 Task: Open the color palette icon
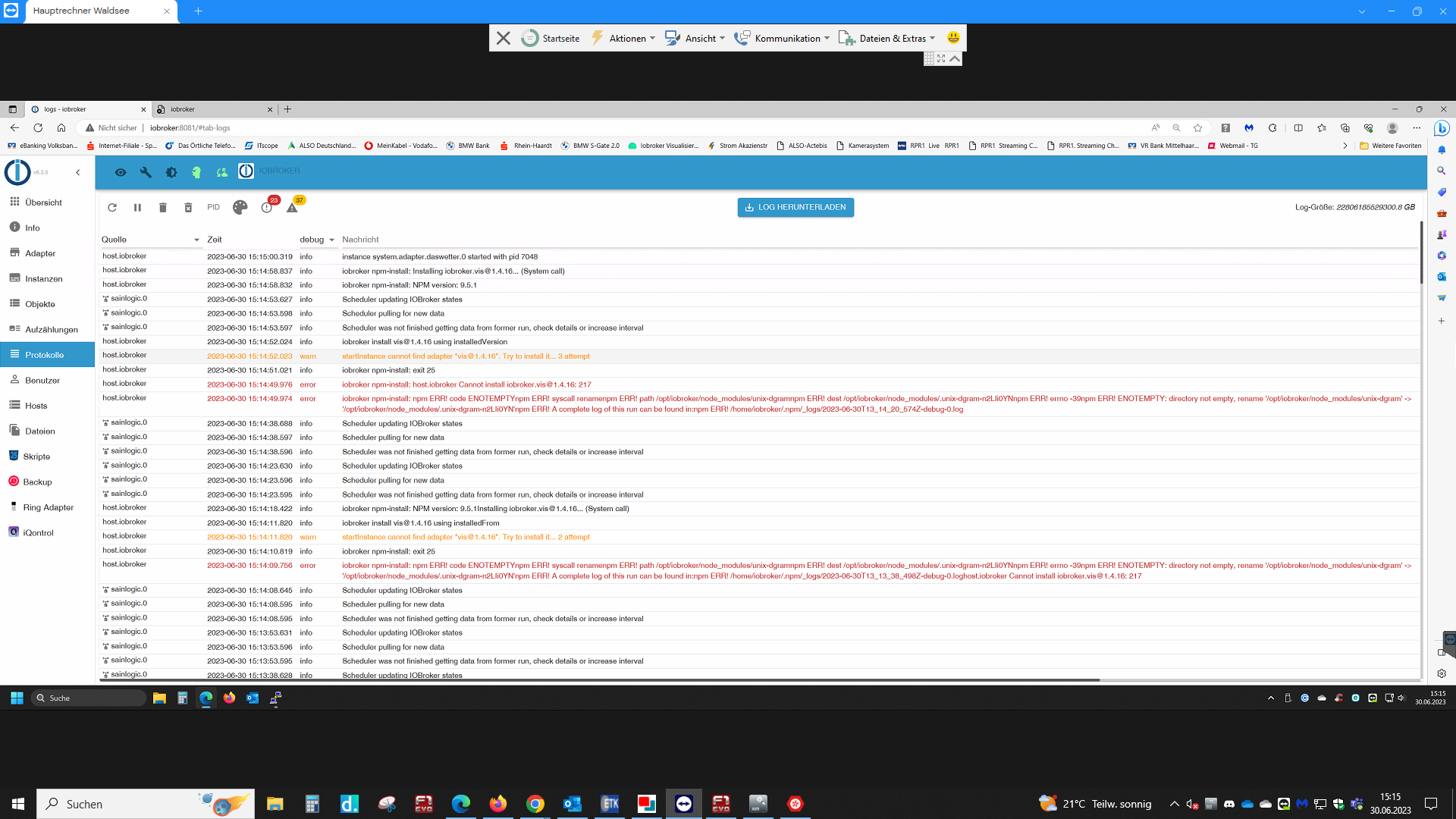click(x=240, y=208)
